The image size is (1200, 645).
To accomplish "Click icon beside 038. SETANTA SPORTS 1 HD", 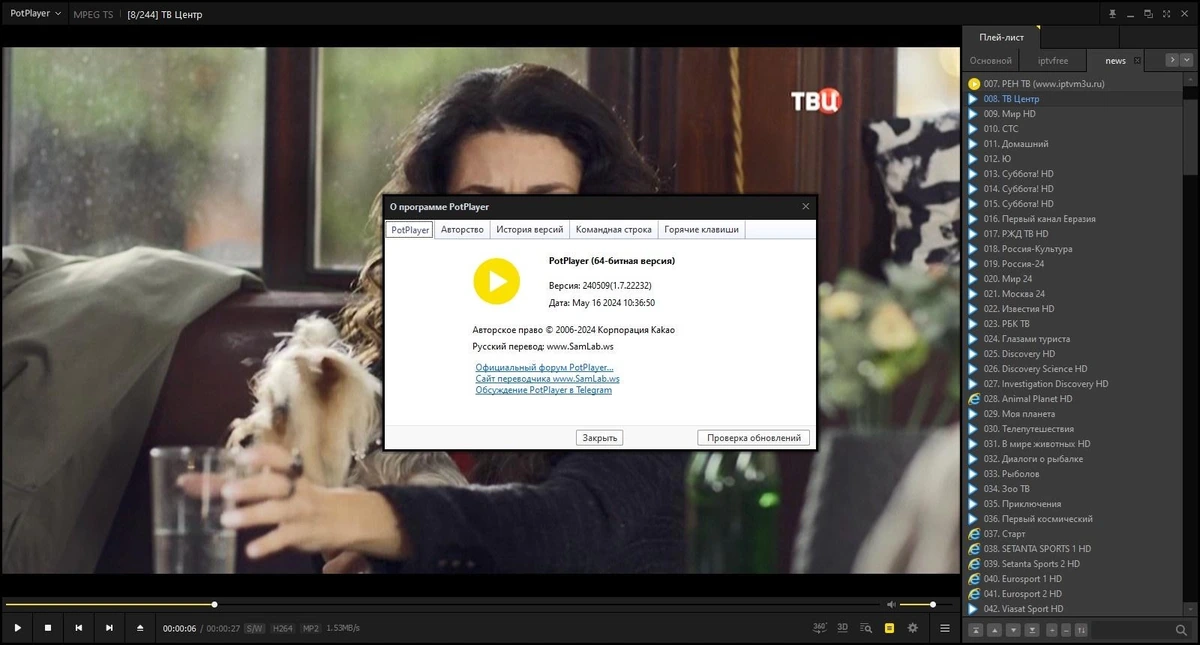I will 974,549.
